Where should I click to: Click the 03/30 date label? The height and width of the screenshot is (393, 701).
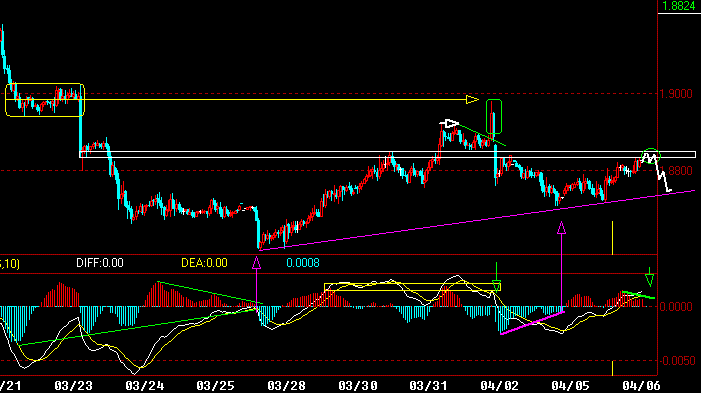point(358,385)
